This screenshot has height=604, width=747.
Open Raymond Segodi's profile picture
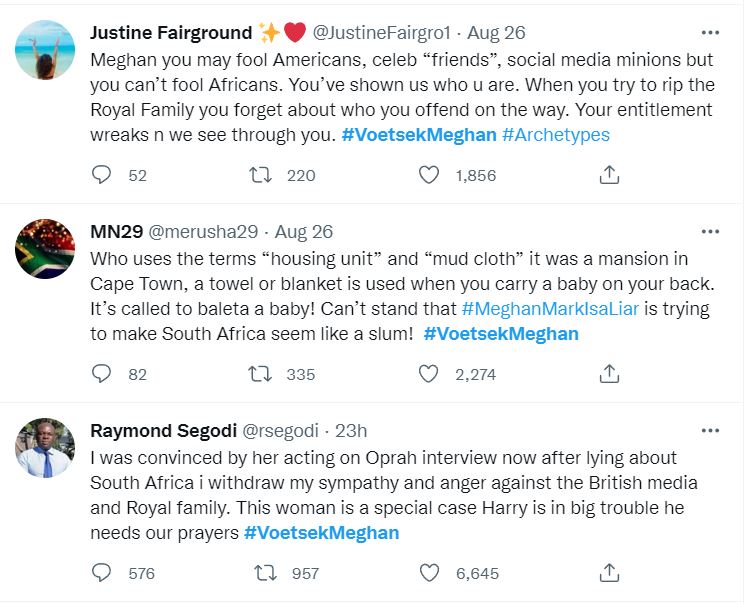[x=46, y=448]
